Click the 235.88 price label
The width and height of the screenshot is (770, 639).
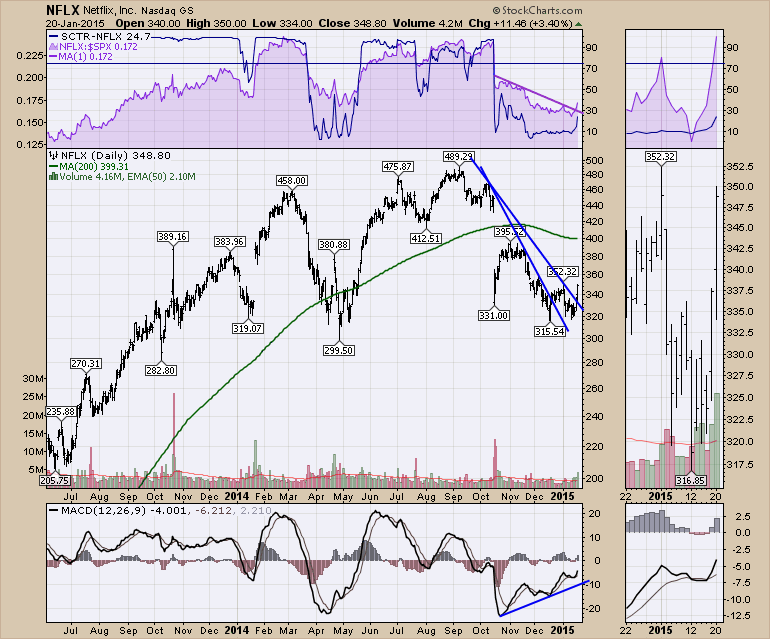[x=61, y=412]
